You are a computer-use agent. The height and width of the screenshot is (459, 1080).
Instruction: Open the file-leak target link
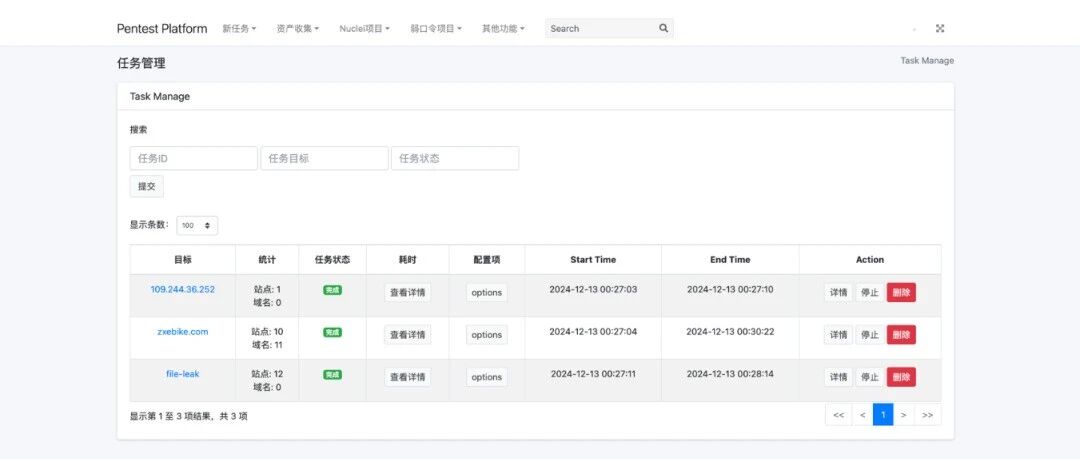click(x=183, y=374)
